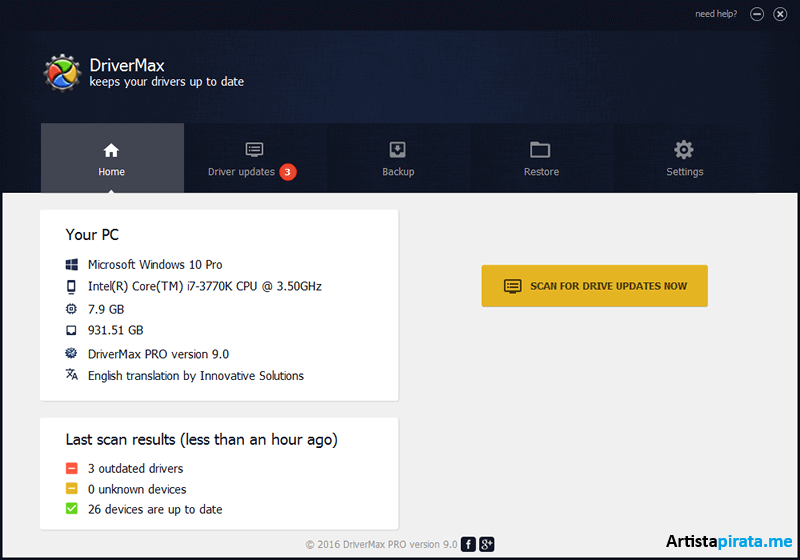Click the green up-to-date devices checkmark
Viewport: 800px width, 560px height.
coord(72,509)
